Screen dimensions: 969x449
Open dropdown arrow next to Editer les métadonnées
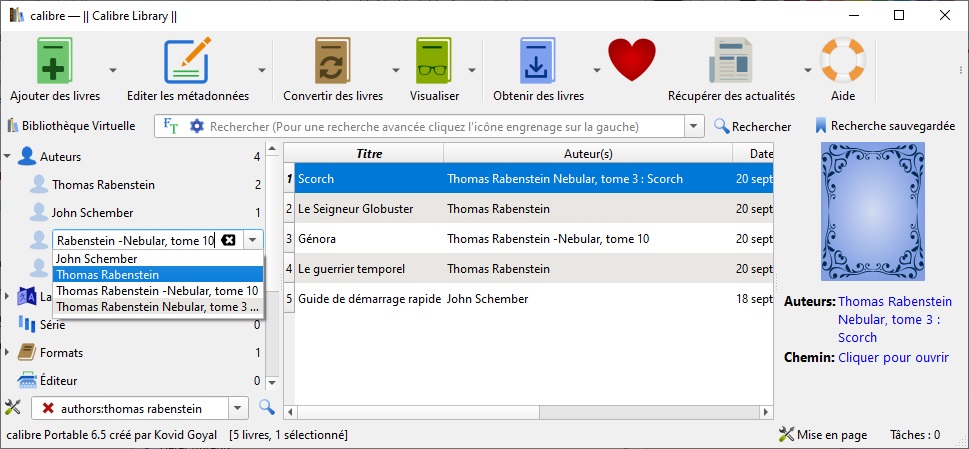coord(262,70)
